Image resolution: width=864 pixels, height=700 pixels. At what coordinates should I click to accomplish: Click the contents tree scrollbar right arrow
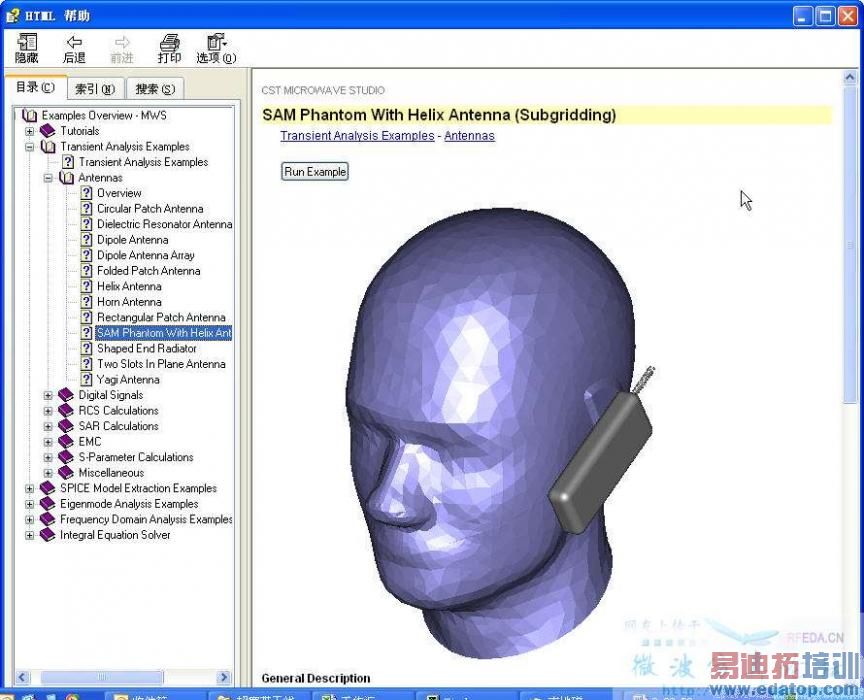point(224,677)
